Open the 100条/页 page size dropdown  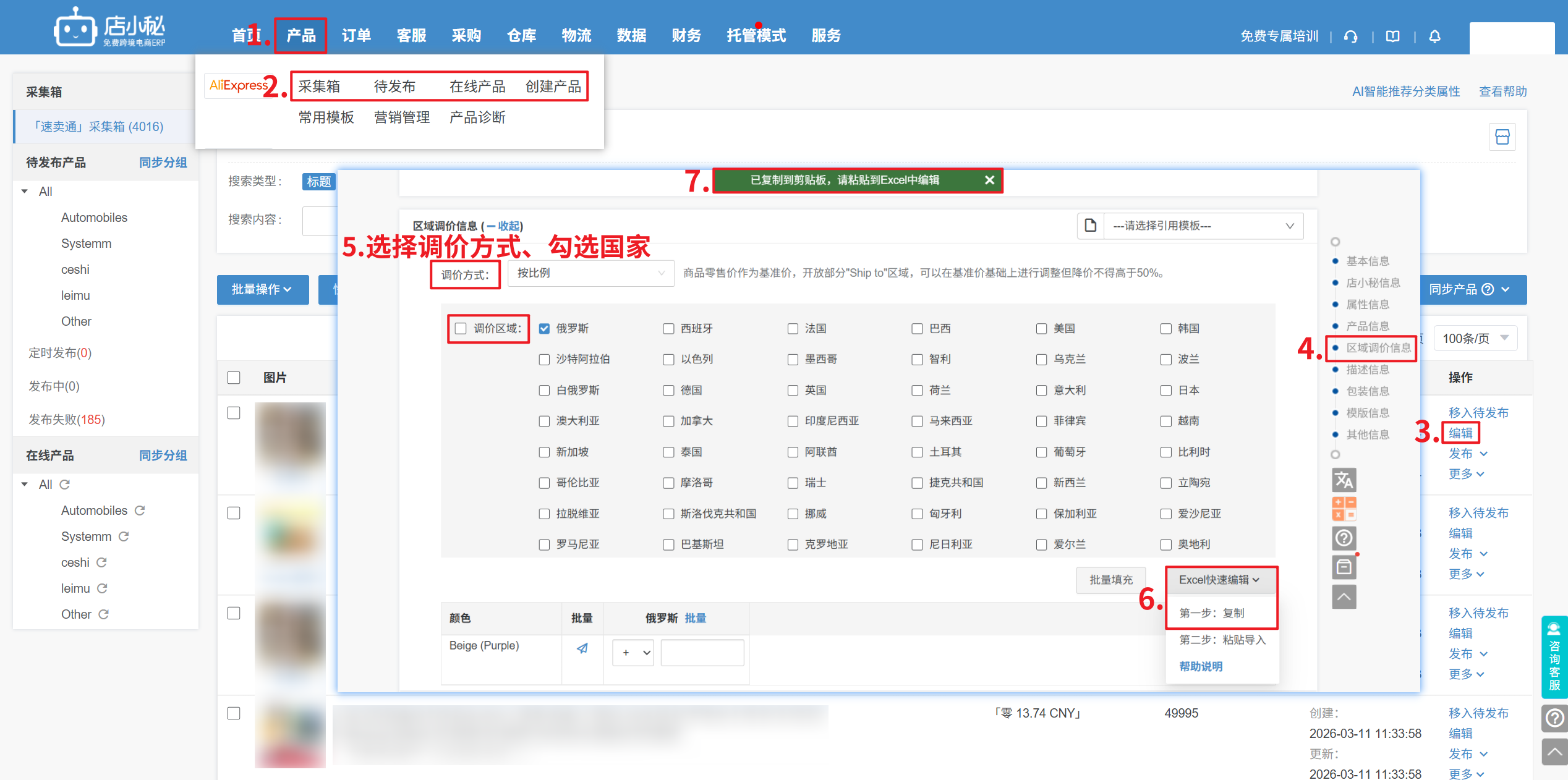coord(1475,338)
